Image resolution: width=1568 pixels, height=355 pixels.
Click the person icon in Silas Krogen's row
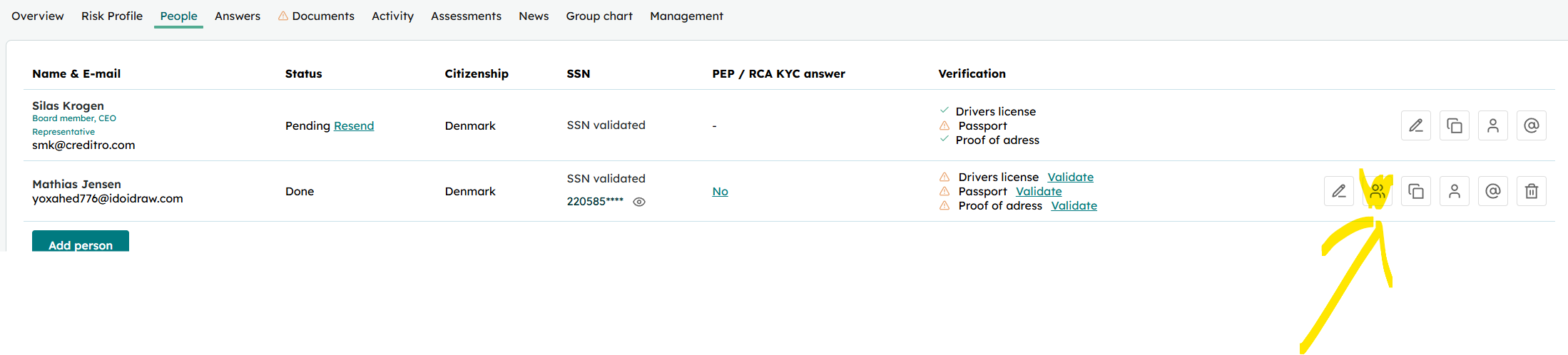1493,125
